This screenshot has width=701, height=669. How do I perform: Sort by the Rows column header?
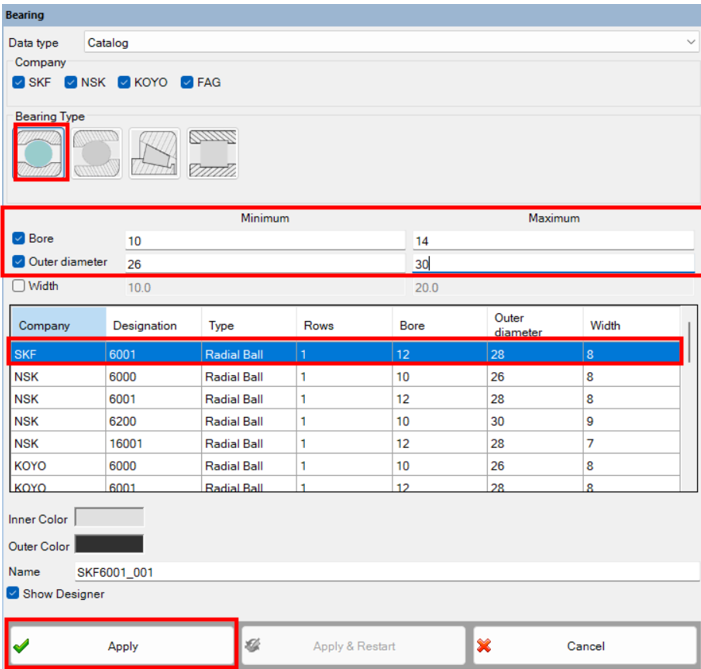pos(344,325)
